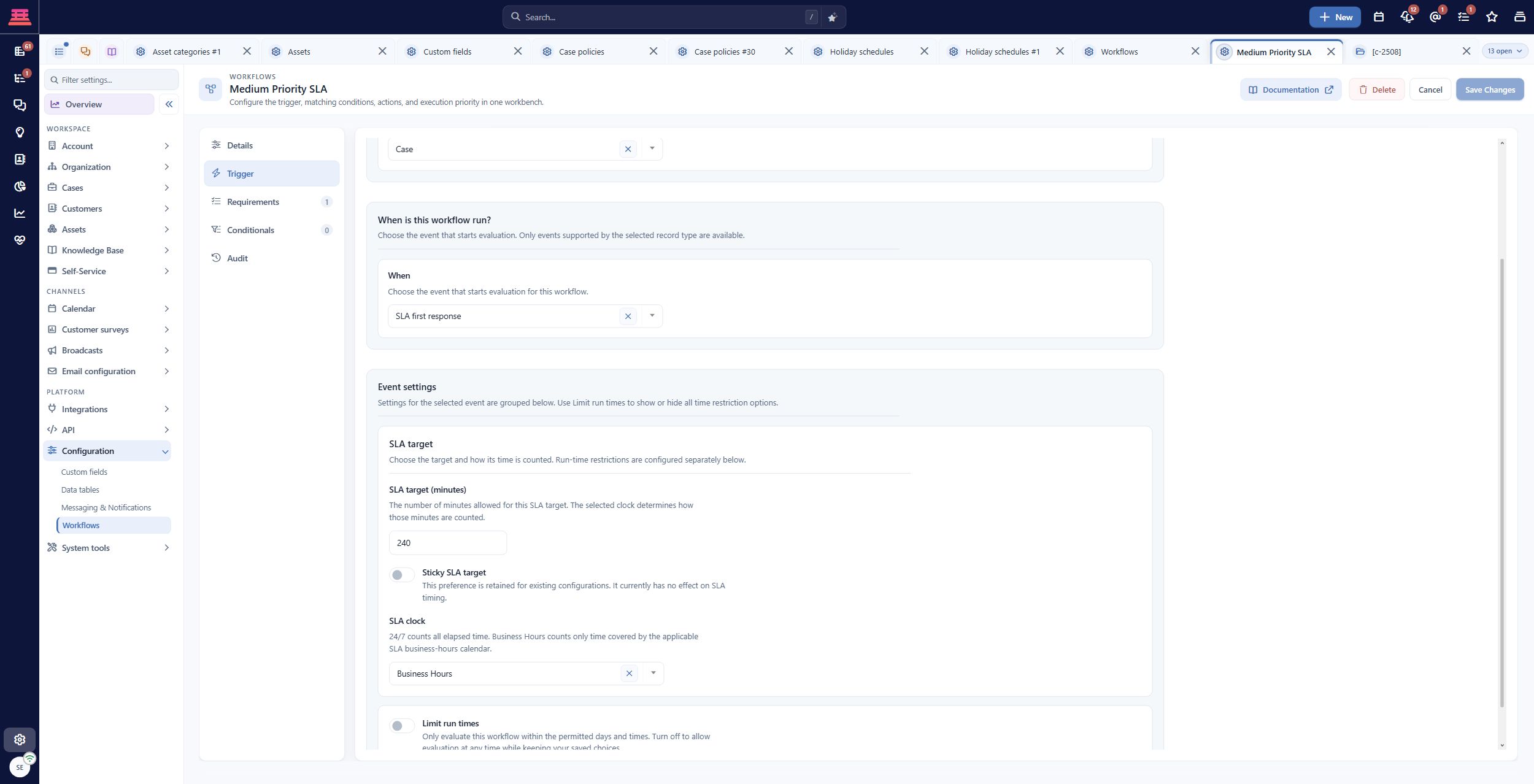
Task: Click the Cancel button
Action: (1430, 90)
